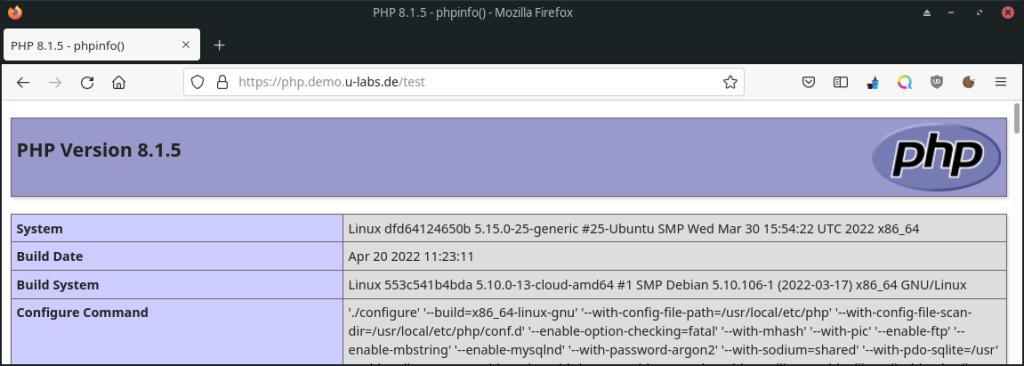This screenshot has height=366, width=1024.
Task: Open tracking protection shield panel
Action: [198, 82]
